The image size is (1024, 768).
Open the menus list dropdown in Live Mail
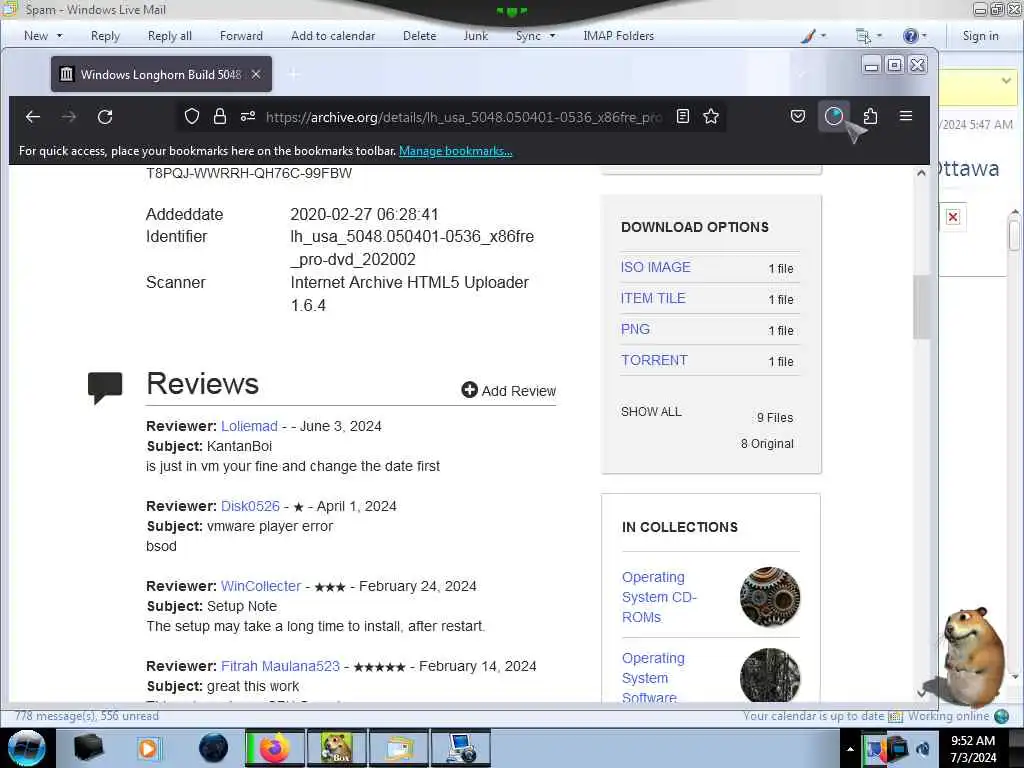click(869, 36)
